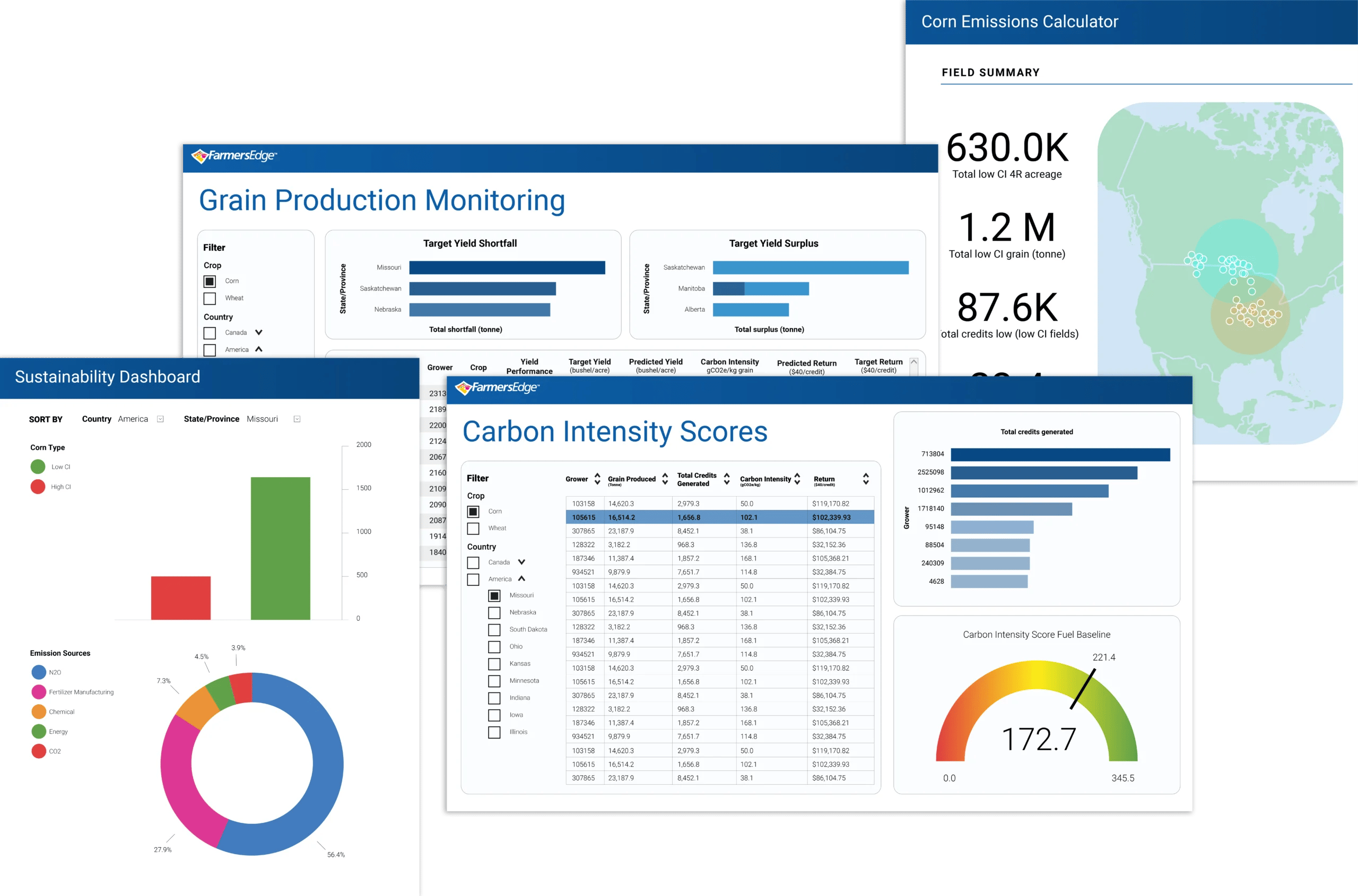Sort by the Grain Produced column arrows
1358x896 pixels.
(665, 478)
